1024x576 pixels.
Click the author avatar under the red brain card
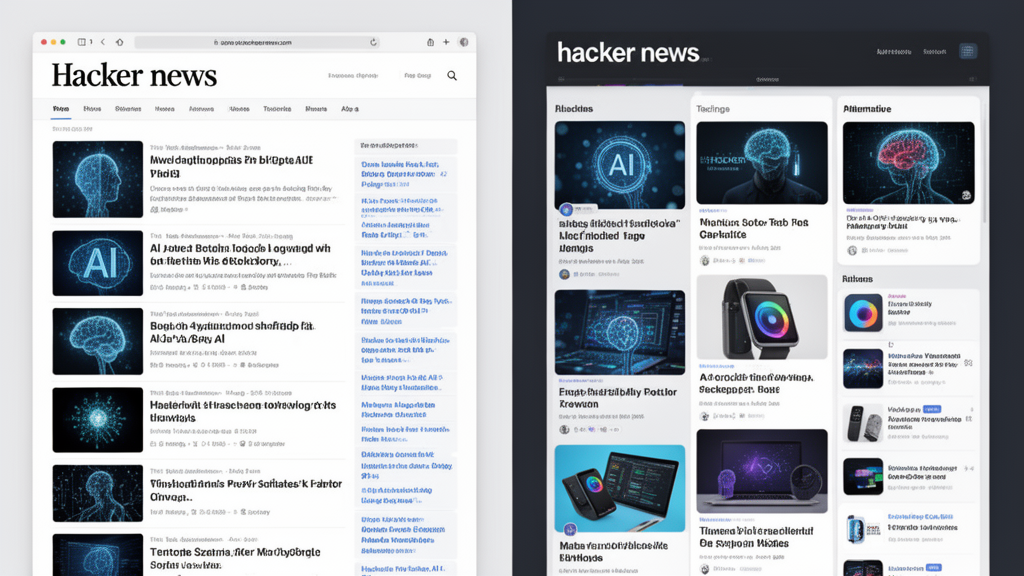pos(852,250)
